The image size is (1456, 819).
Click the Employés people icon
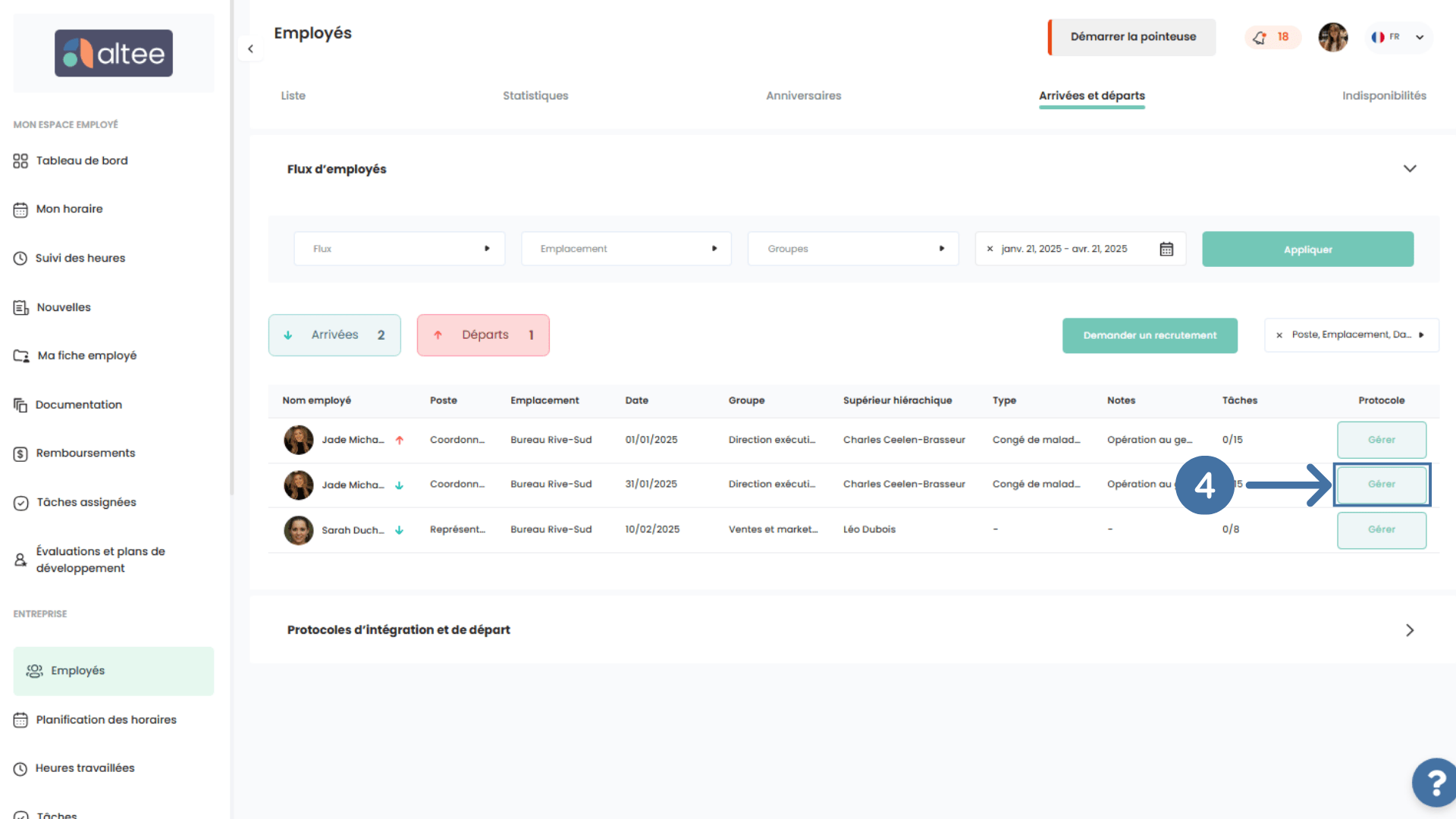pyautogui.click(x=35, y=671)
